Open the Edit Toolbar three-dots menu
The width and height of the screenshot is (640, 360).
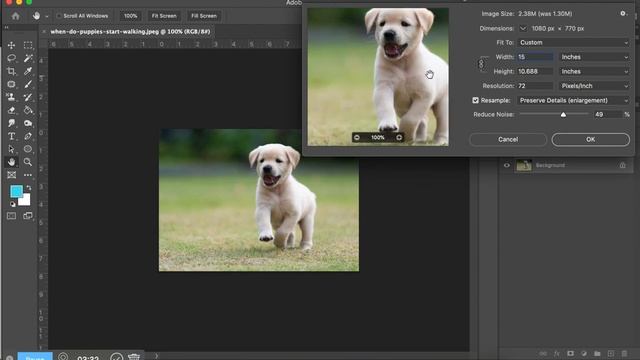28,175
